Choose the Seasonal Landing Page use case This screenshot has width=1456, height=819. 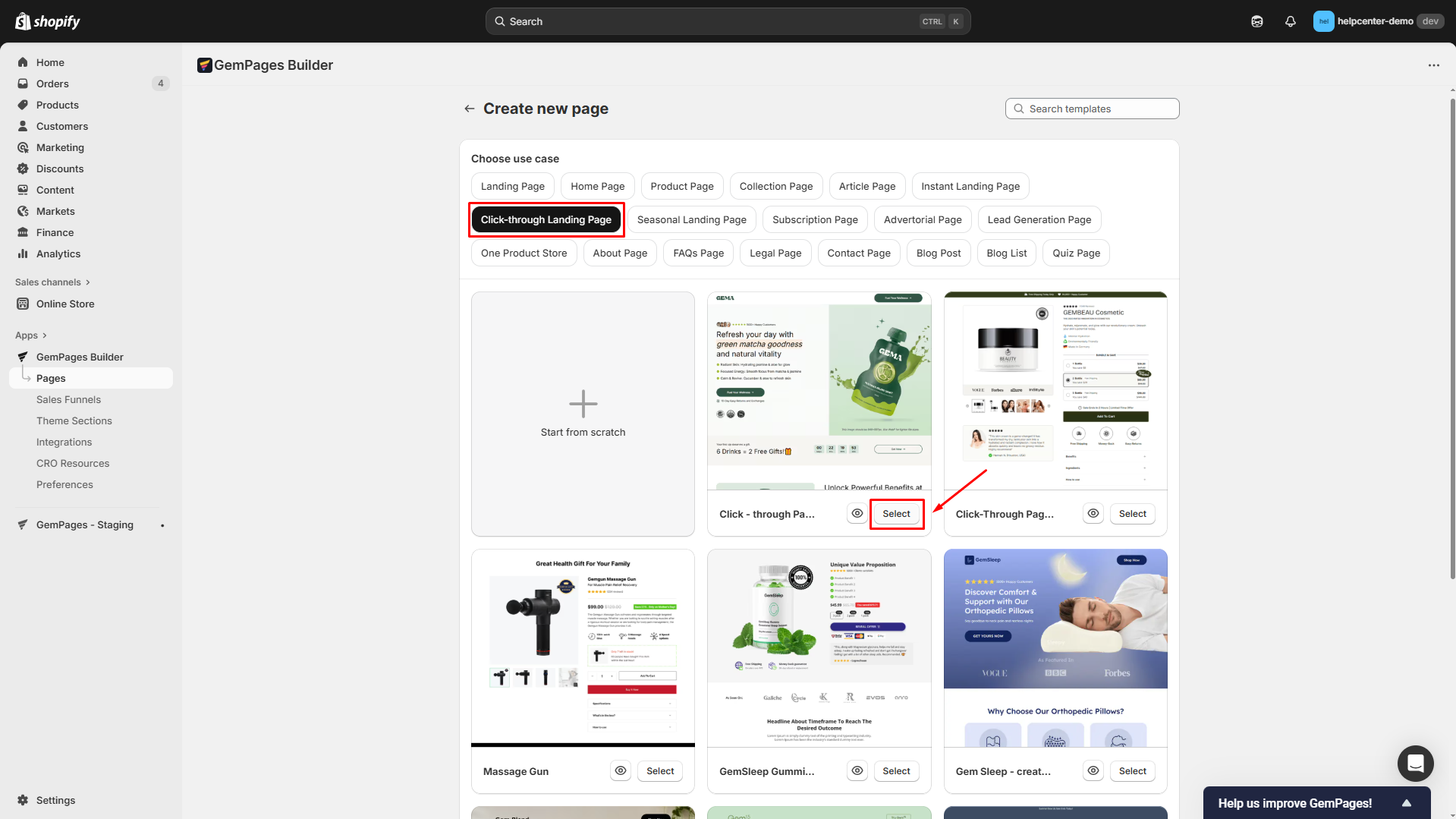(x=691, y=220)
